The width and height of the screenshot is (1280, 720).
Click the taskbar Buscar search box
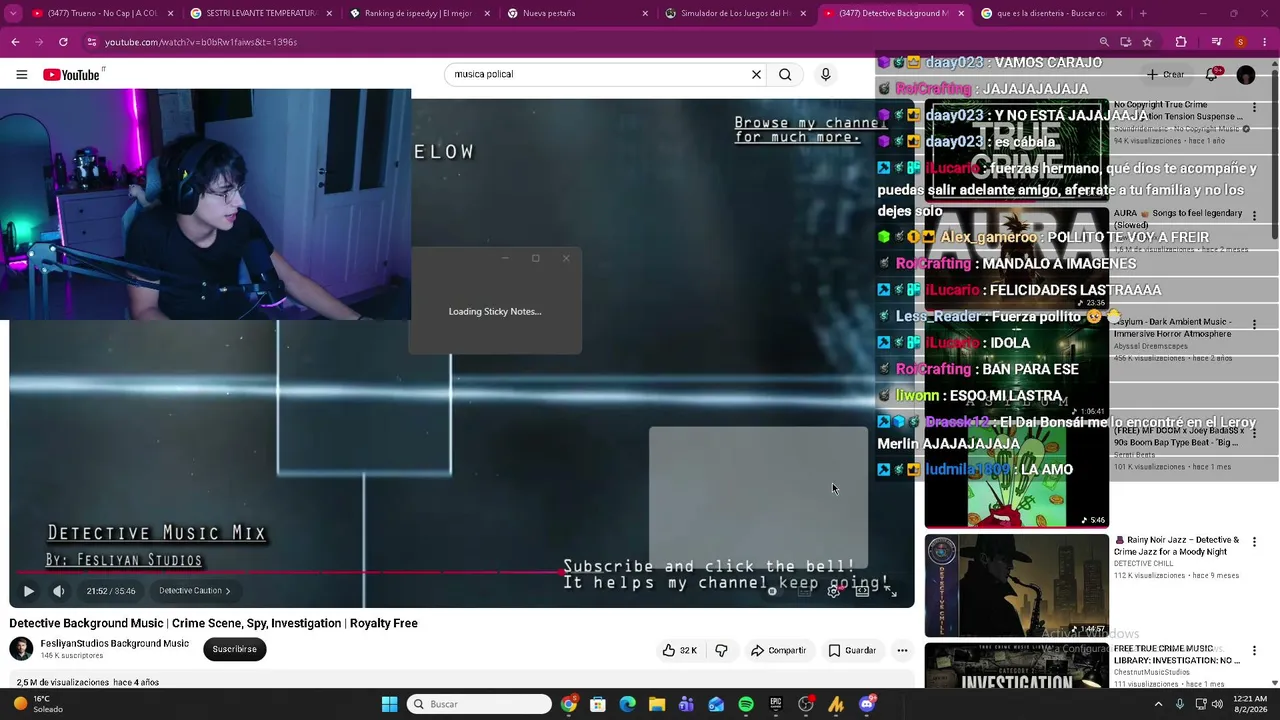tap(480, 704)
